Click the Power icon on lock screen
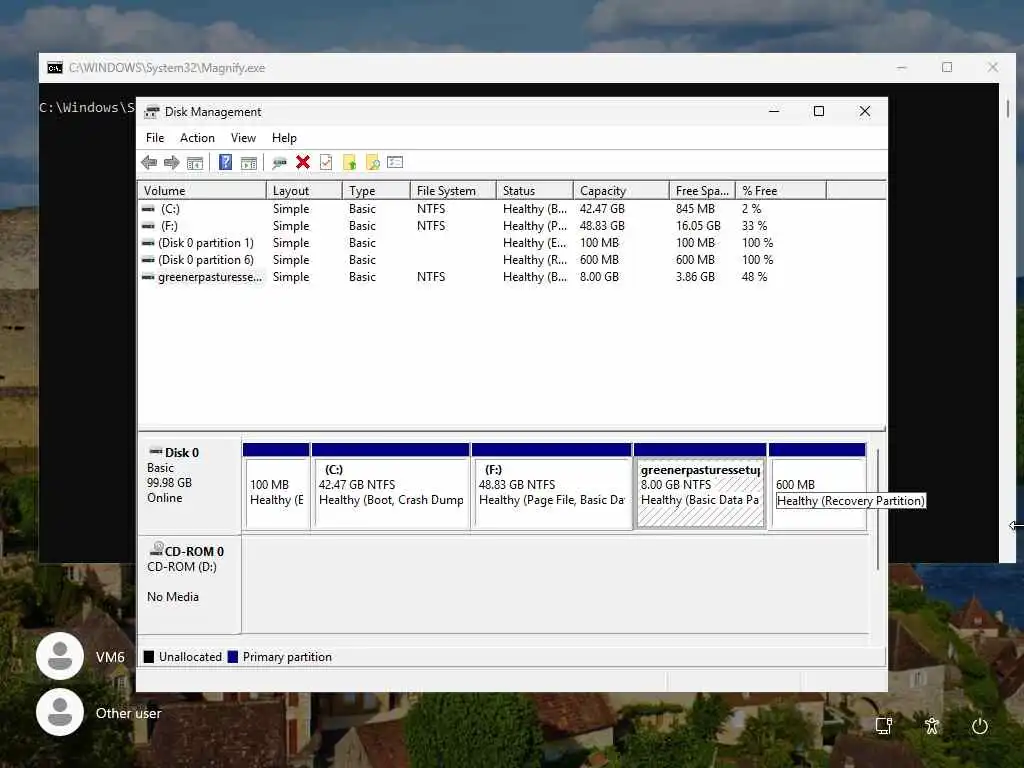This screenshot has height=768, width=1024. (980, 726)
